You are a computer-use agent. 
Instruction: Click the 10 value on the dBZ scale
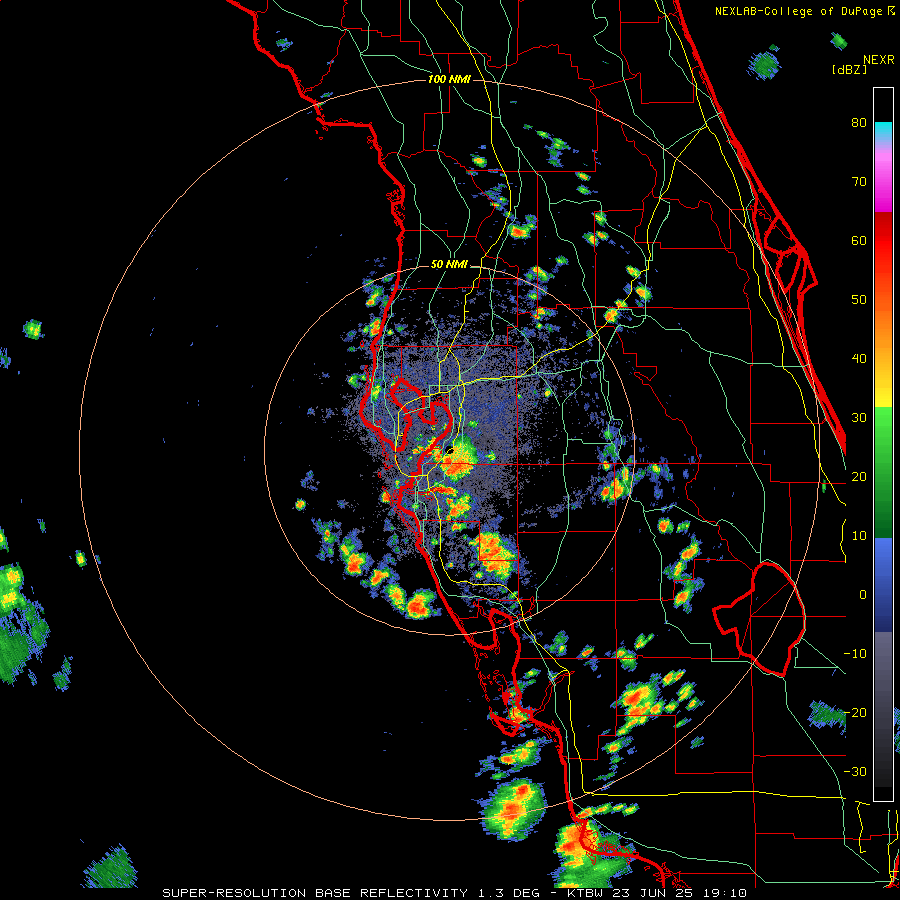(x=859, y=536)
